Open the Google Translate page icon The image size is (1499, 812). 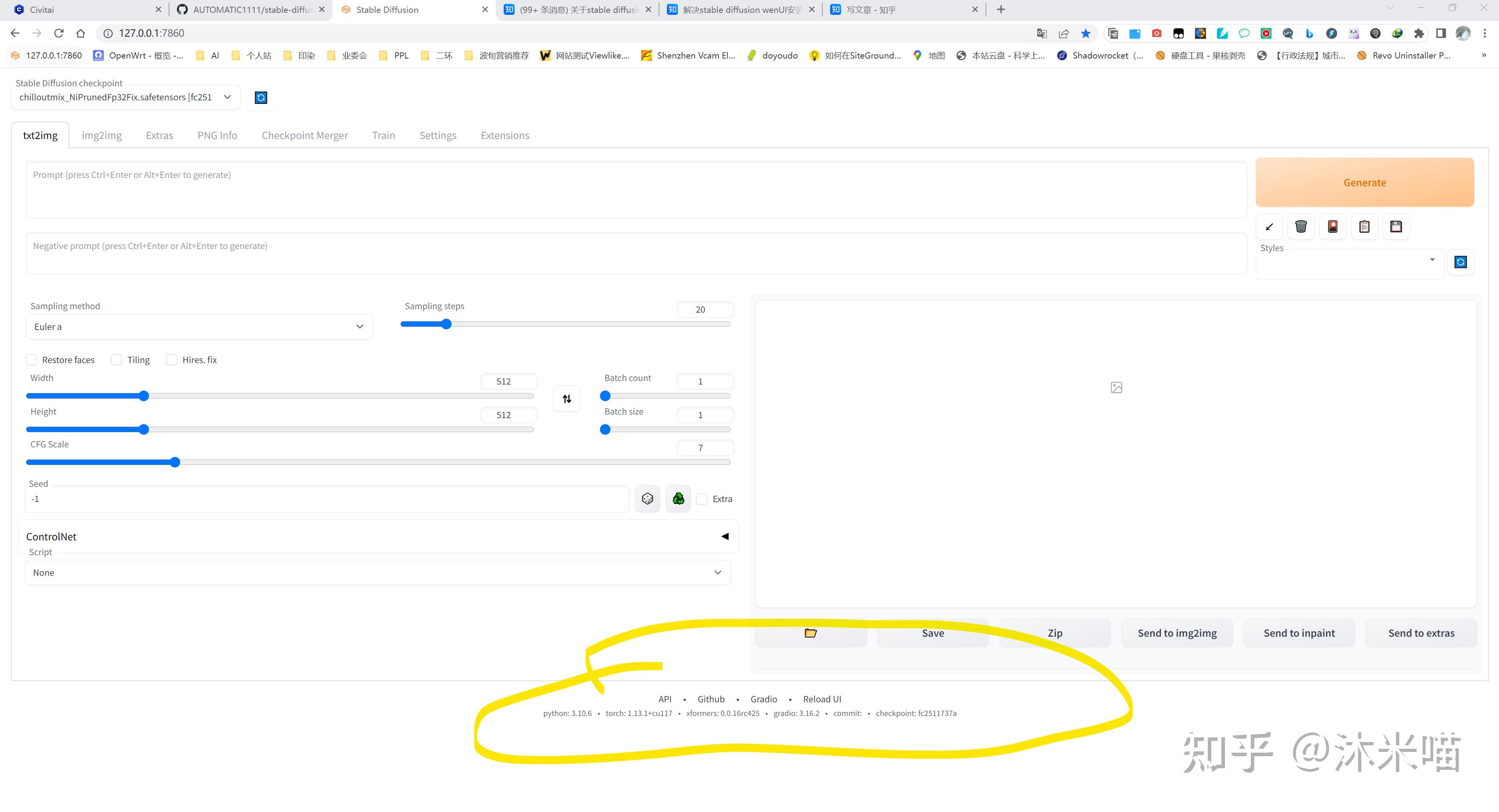1042,33
